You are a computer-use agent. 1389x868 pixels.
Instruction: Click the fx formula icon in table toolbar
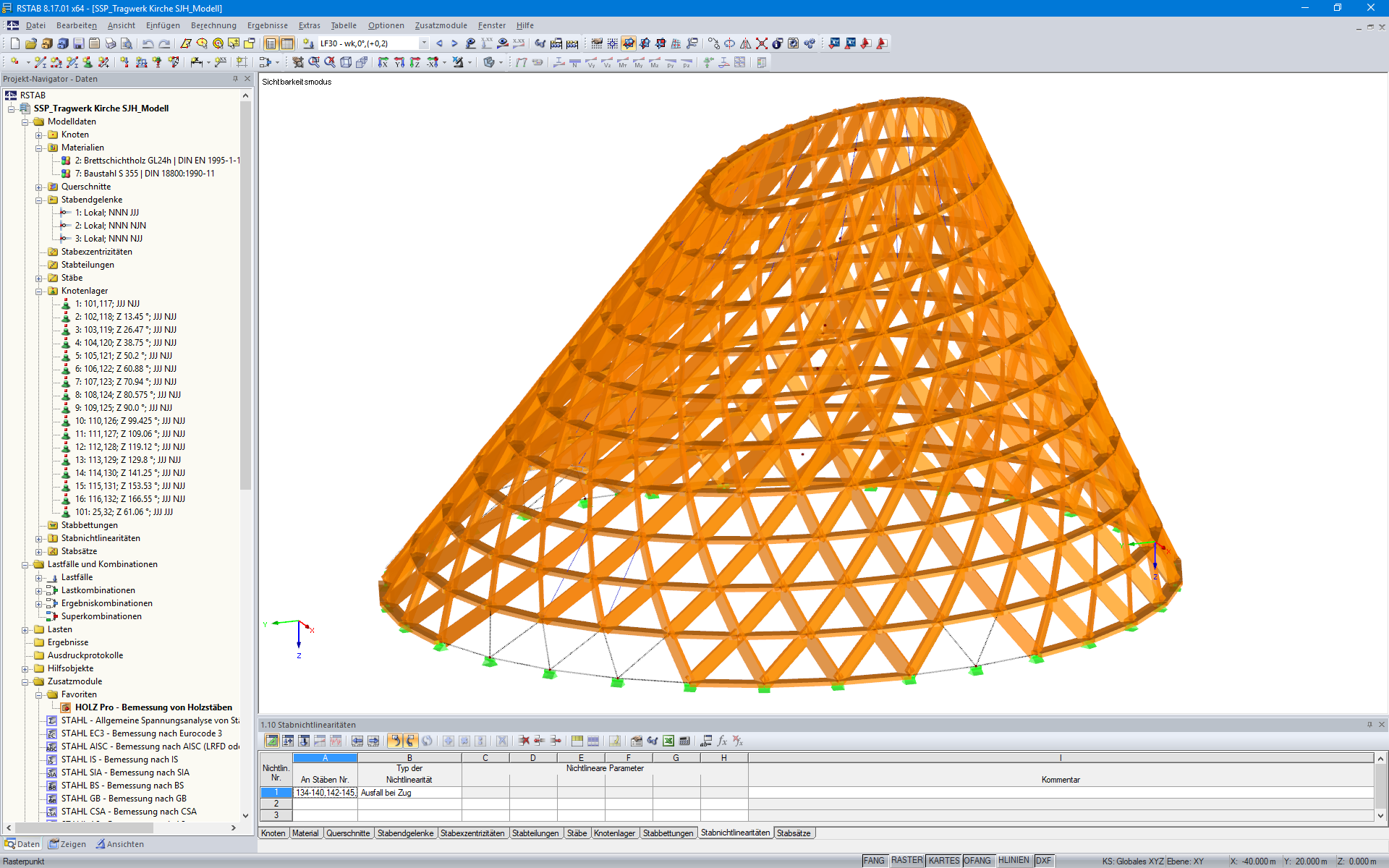click(722, 741)
